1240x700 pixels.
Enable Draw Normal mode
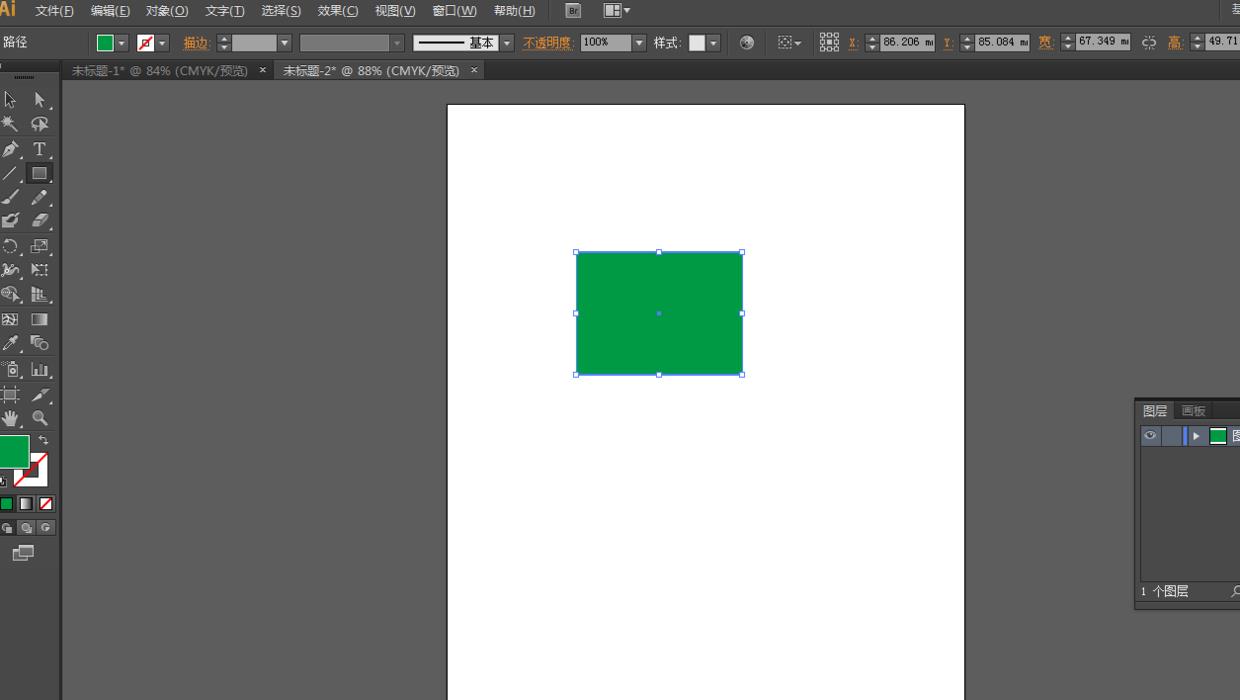(7, 528)
